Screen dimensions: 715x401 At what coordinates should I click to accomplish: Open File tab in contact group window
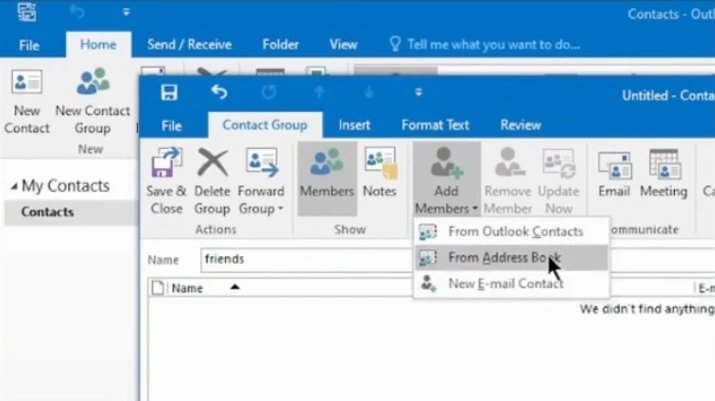[171, 125]
